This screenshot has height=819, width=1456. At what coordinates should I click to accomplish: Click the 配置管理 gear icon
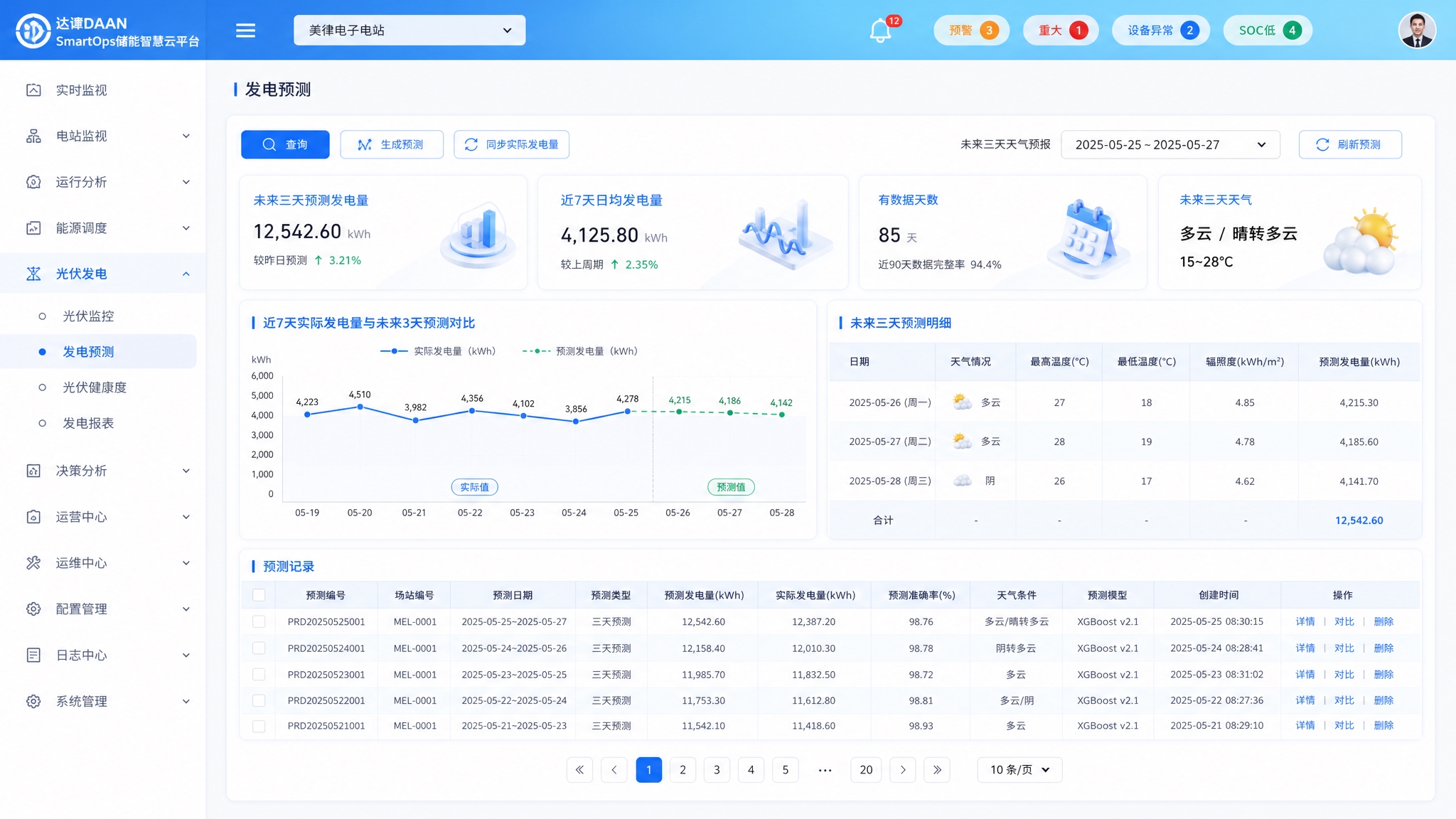click(x=33, y=609)
